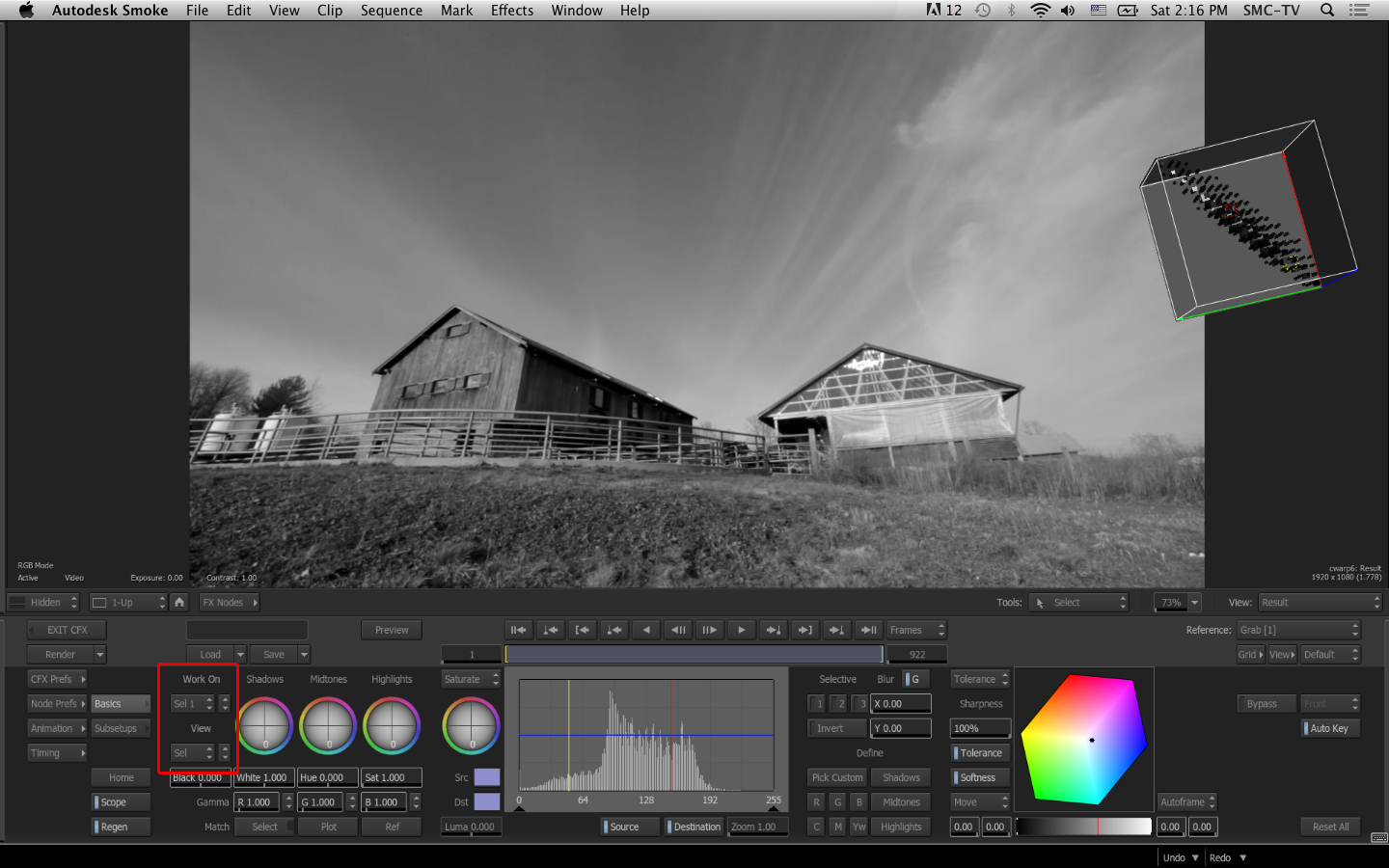Adjust the Shadows color wheel
Image resolution: width=1389 pixels, height=868 pixels.
click(264, 725)
